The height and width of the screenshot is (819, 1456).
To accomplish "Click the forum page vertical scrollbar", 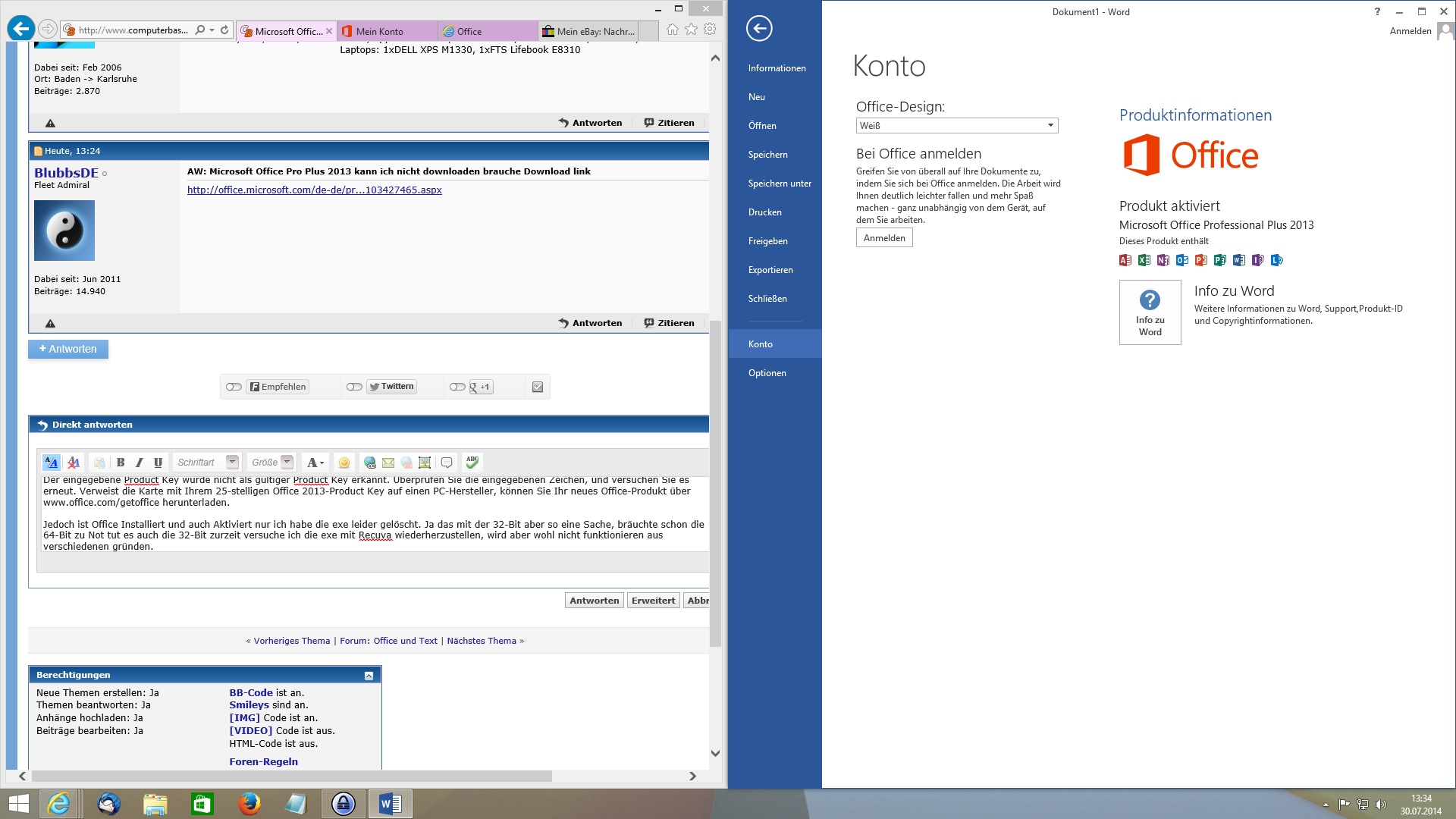I will tap(715, 483).
